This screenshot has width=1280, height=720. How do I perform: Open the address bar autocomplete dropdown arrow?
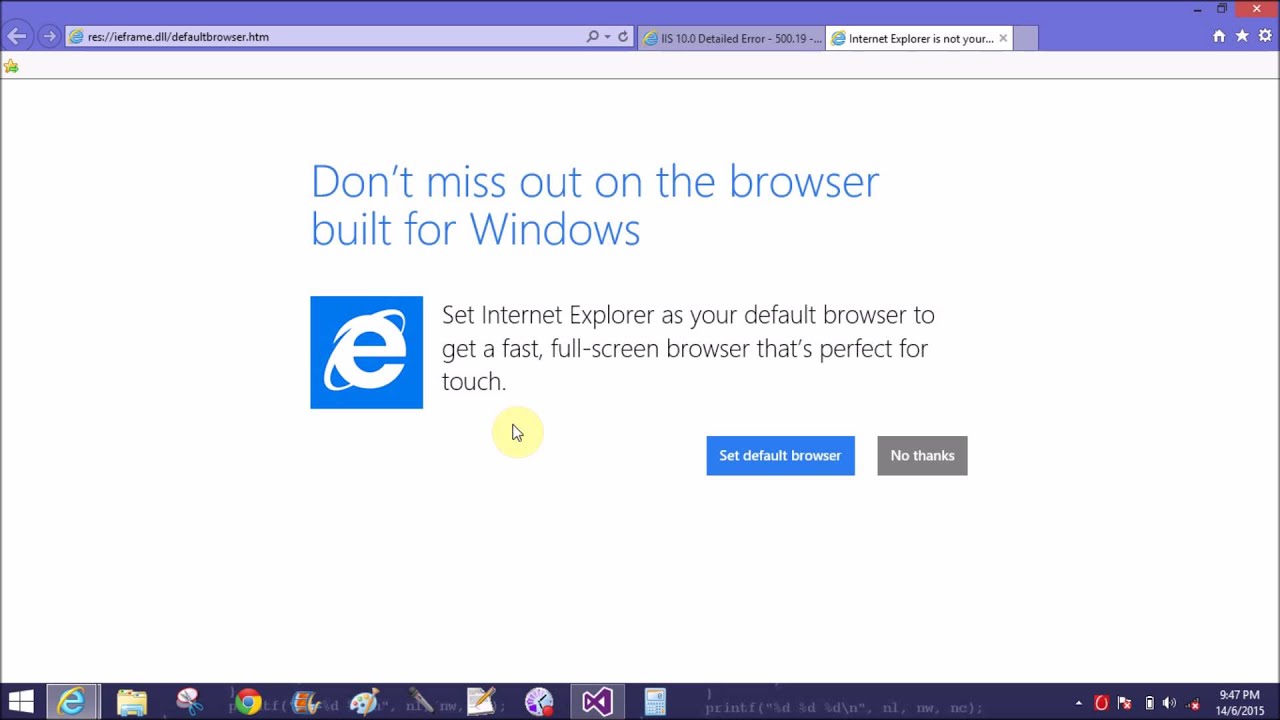click(x=607, y=37)
